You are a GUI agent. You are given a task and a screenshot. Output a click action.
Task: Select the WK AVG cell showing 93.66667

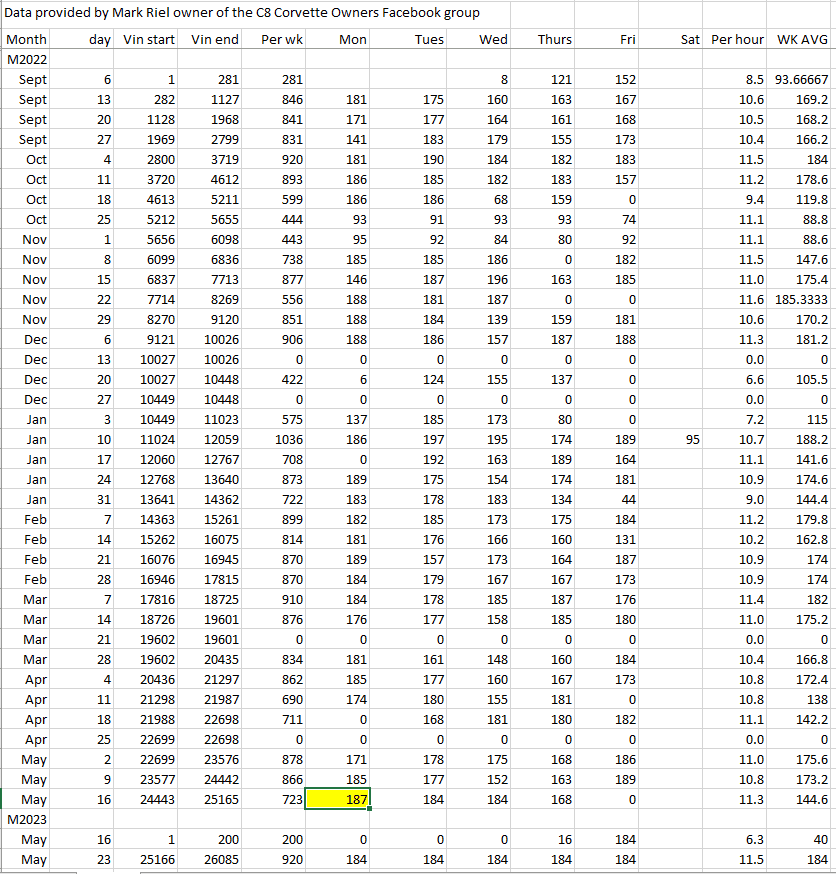click(801, 79)
